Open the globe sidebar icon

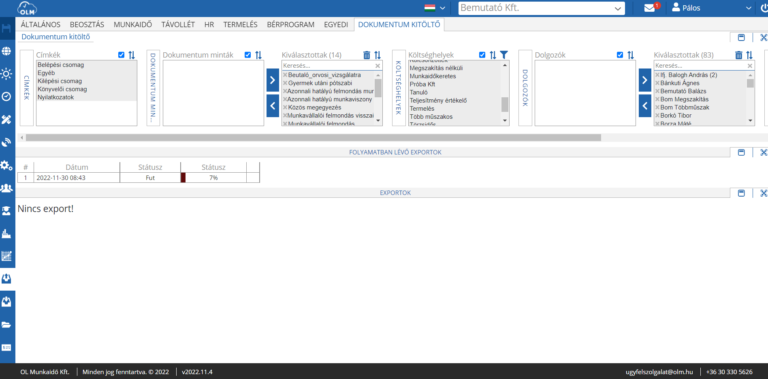[x=6, y=51]
